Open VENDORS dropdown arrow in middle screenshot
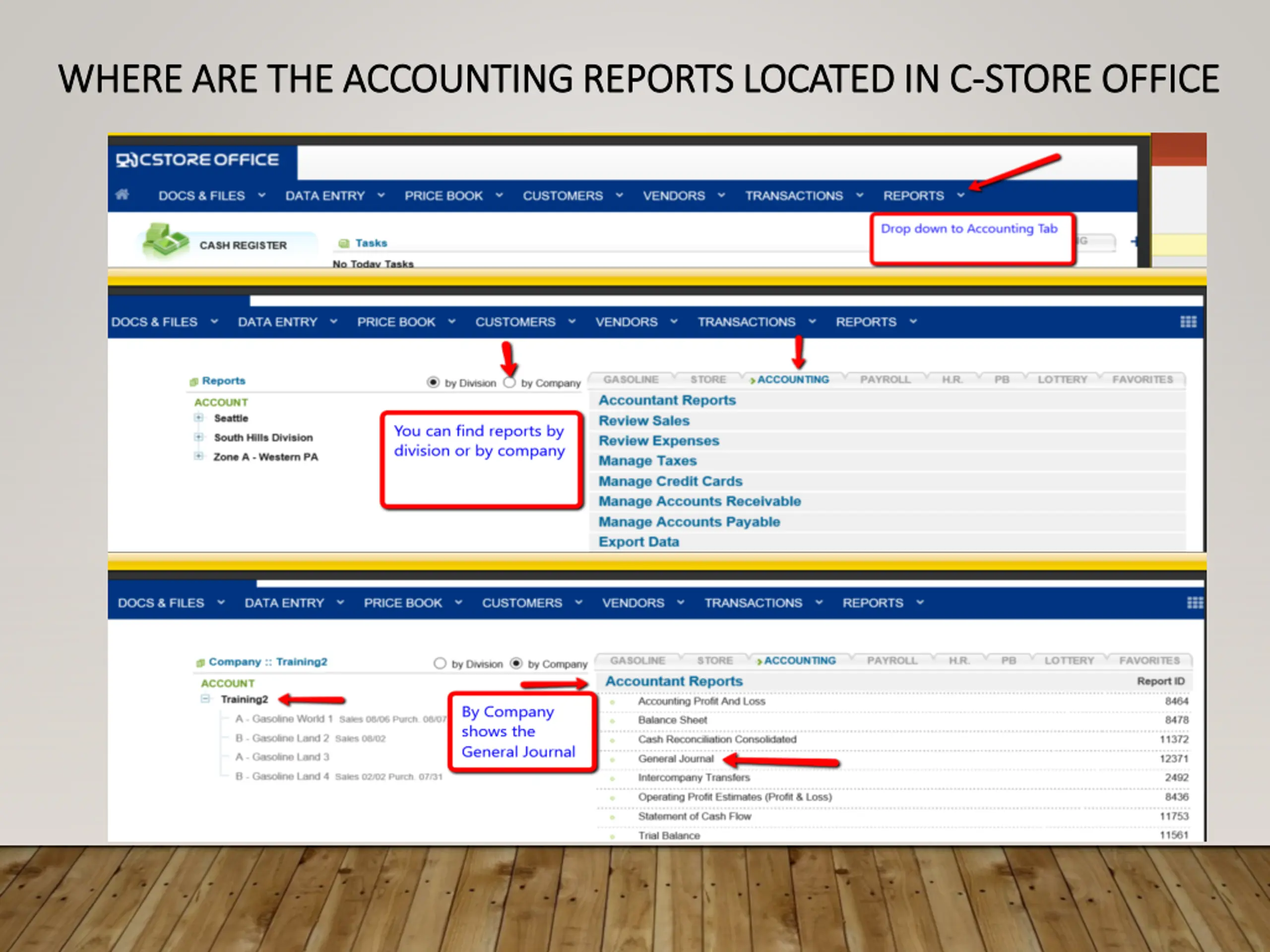1270x952 pixels. point(674,321)
